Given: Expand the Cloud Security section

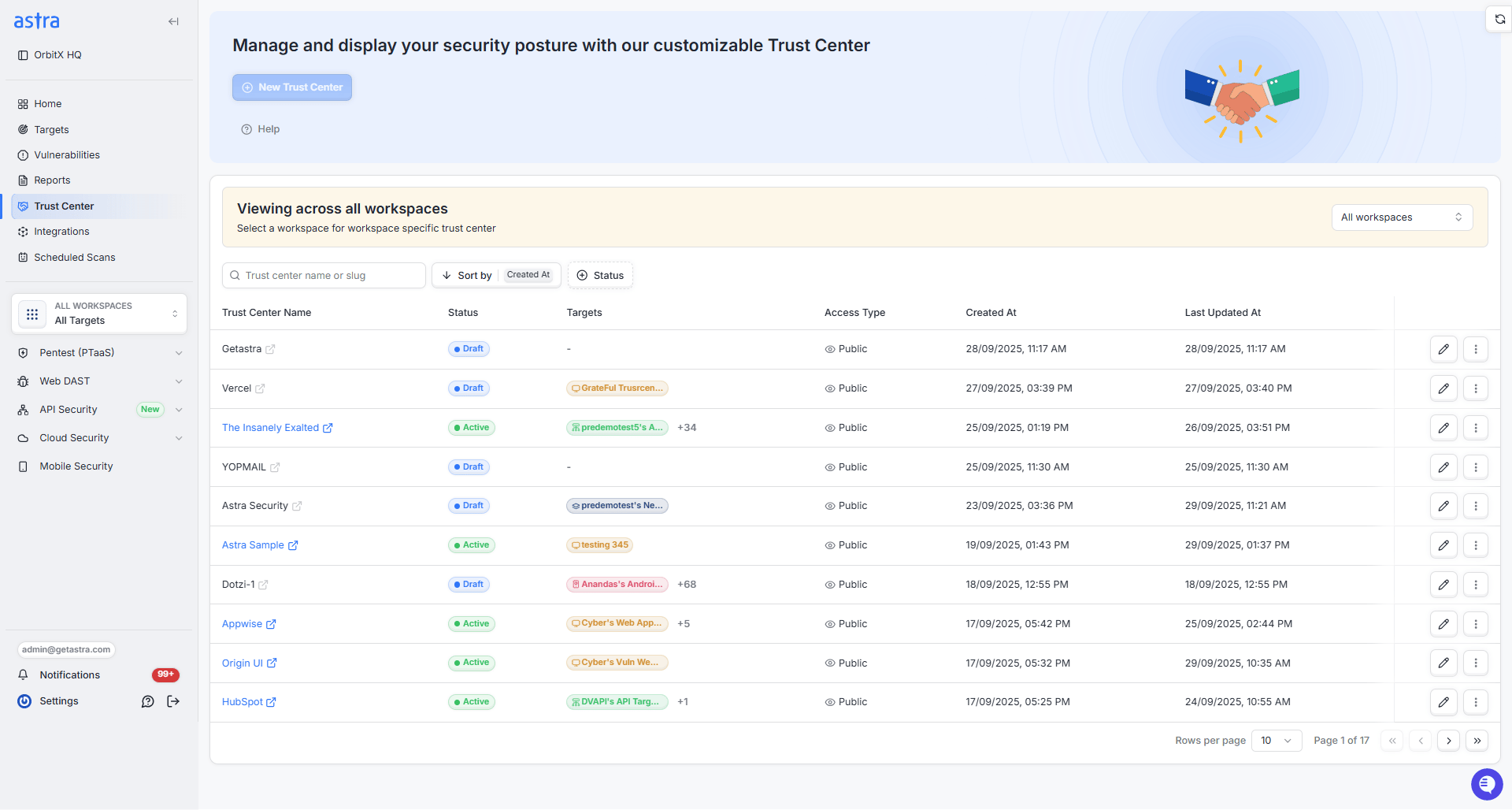Looking at the screenshot, I should [100, 438].
